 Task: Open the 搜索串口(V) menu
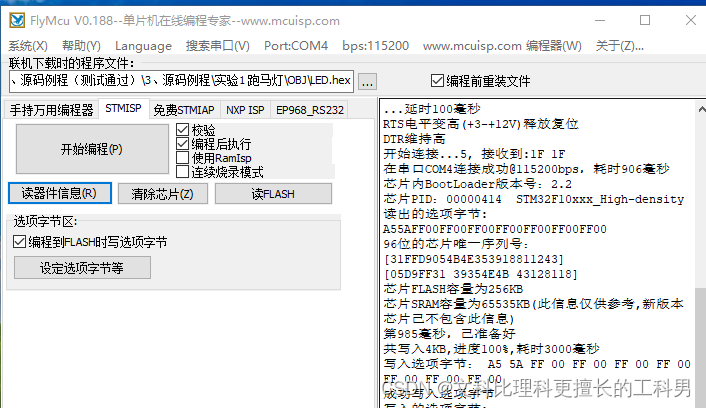click(x=217, y=45)
